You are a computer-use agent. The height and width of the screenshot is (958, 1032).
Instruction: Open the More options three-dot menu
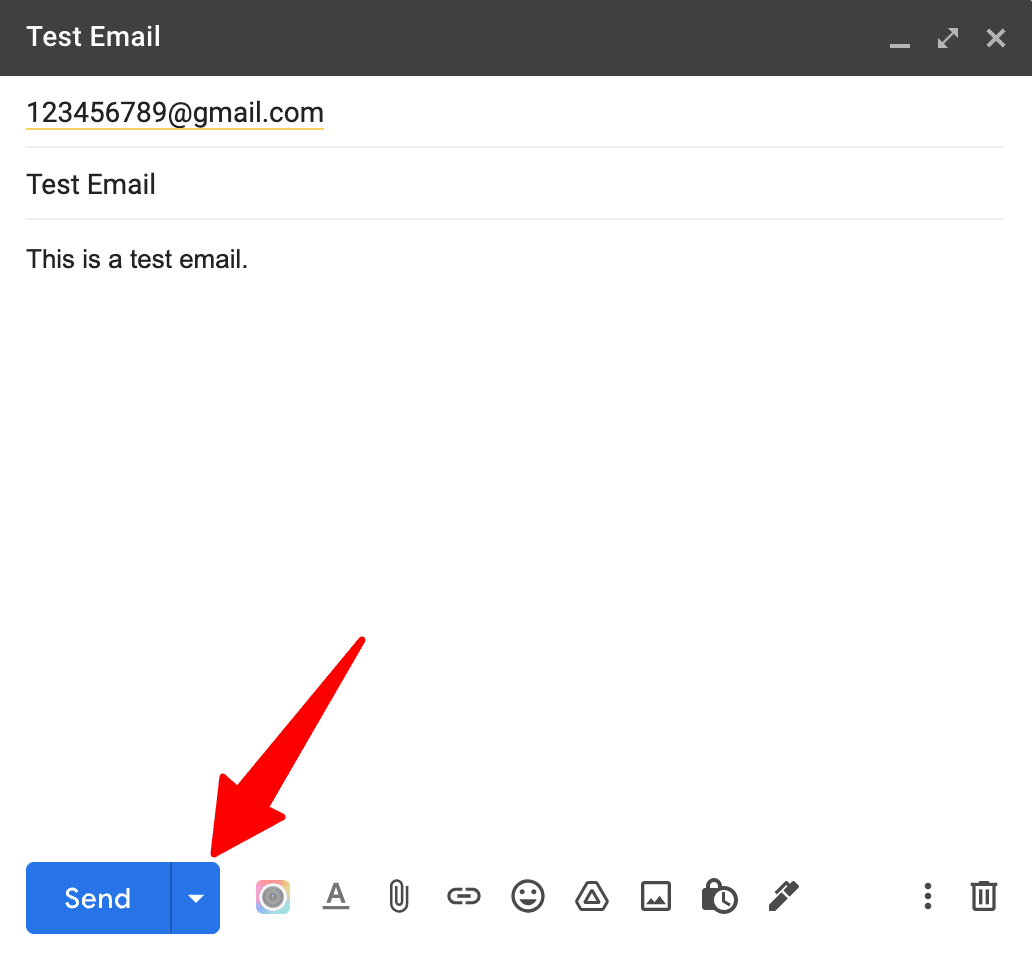(927, 897)
